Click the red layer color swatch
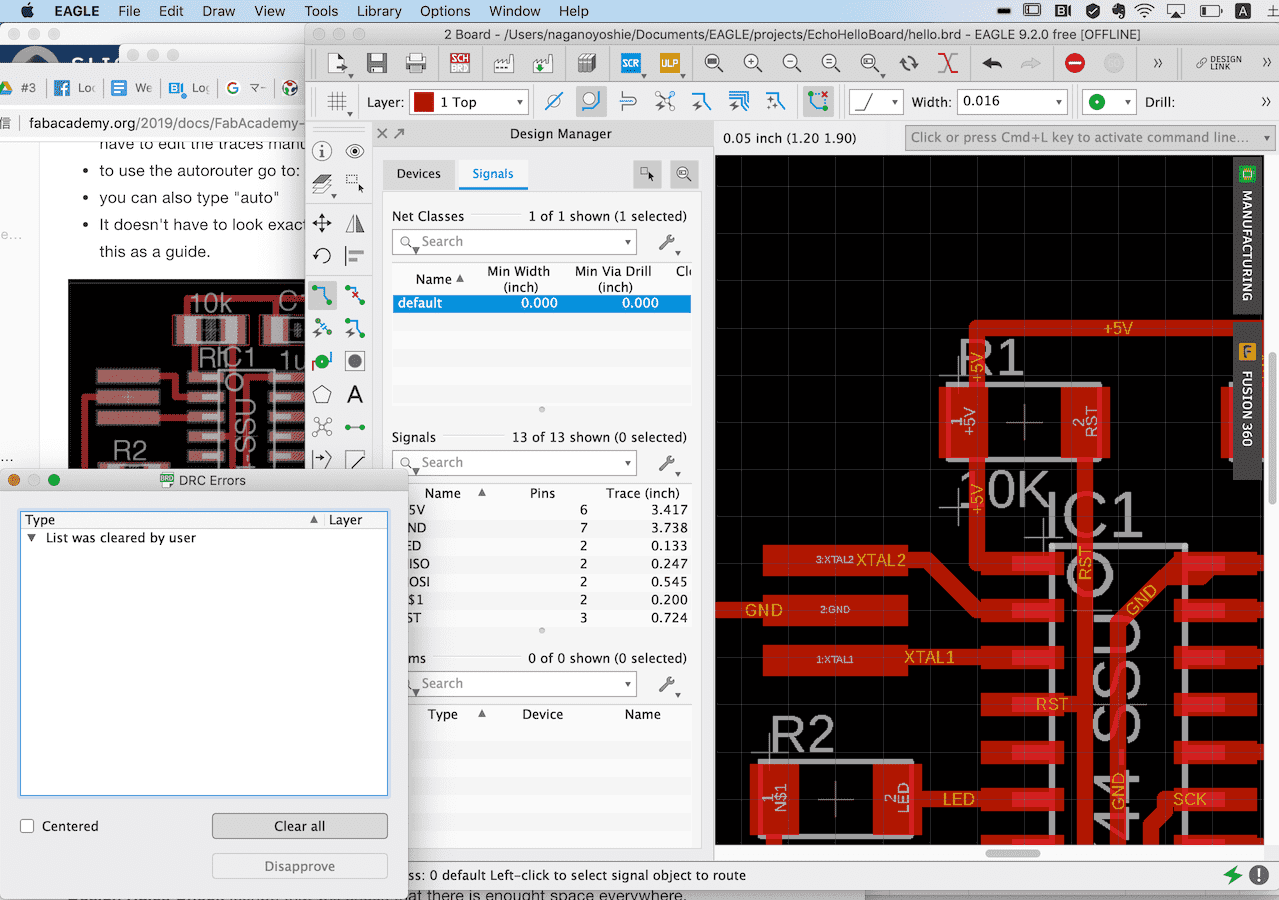 pos(424,102)
